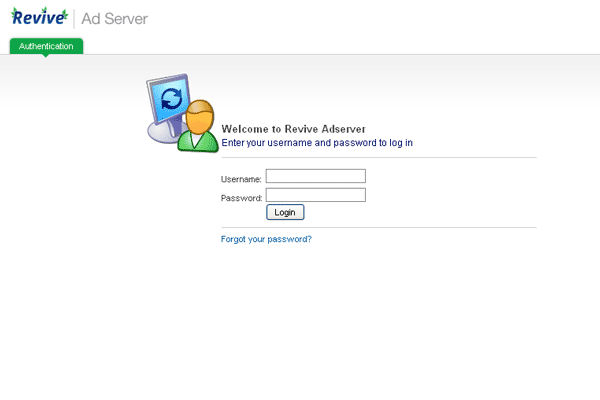The height and width of the screenshot is (400, 600).
Task: Click the divider line below the Login button
Action: pyautogui.click(x=378, y=227)
